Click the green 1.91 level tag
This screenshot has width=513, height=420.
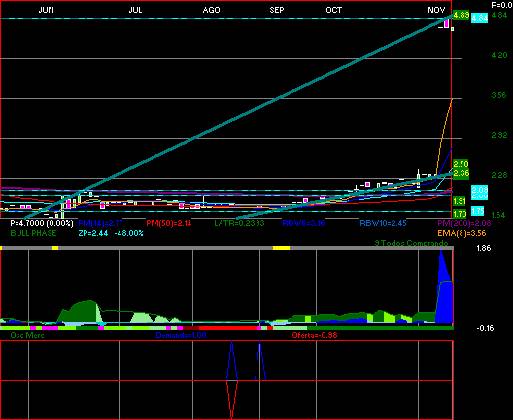coord(460,201)
